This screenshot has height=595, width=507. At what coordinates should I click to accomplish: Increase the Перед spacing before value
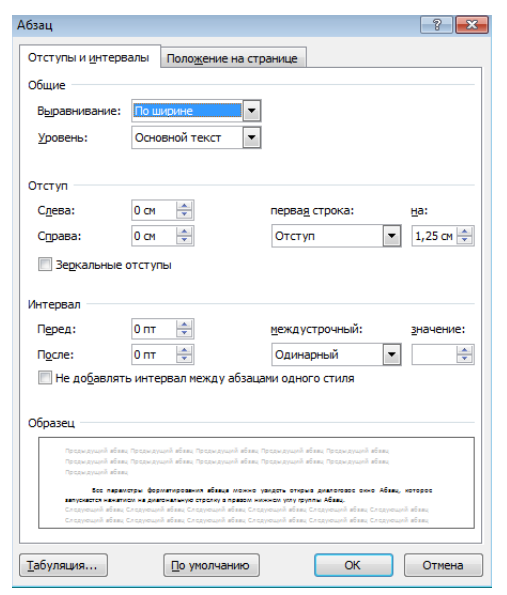pos(184,325)
